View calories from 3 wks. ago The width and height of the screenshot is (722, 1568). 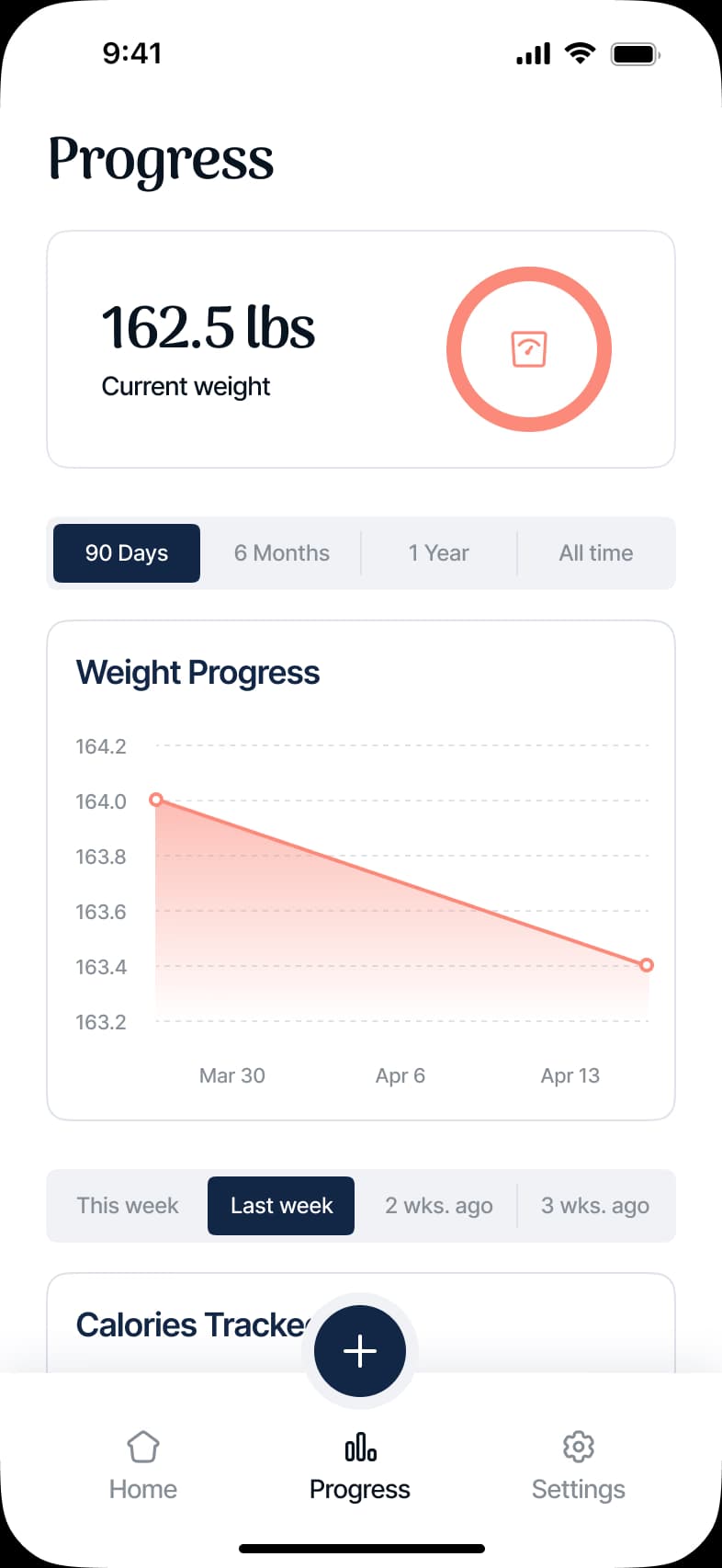pyautogui.click(x=595, y=1206)
